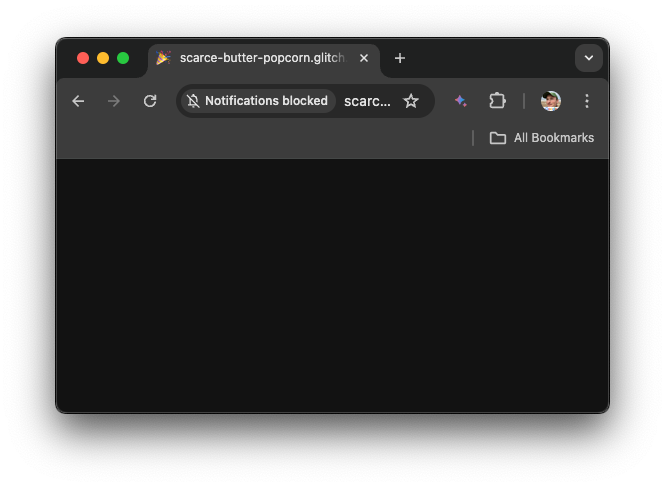Open the sparkle AI assistant icon
Screen dimensions: 665x487
tap(461, 101)
